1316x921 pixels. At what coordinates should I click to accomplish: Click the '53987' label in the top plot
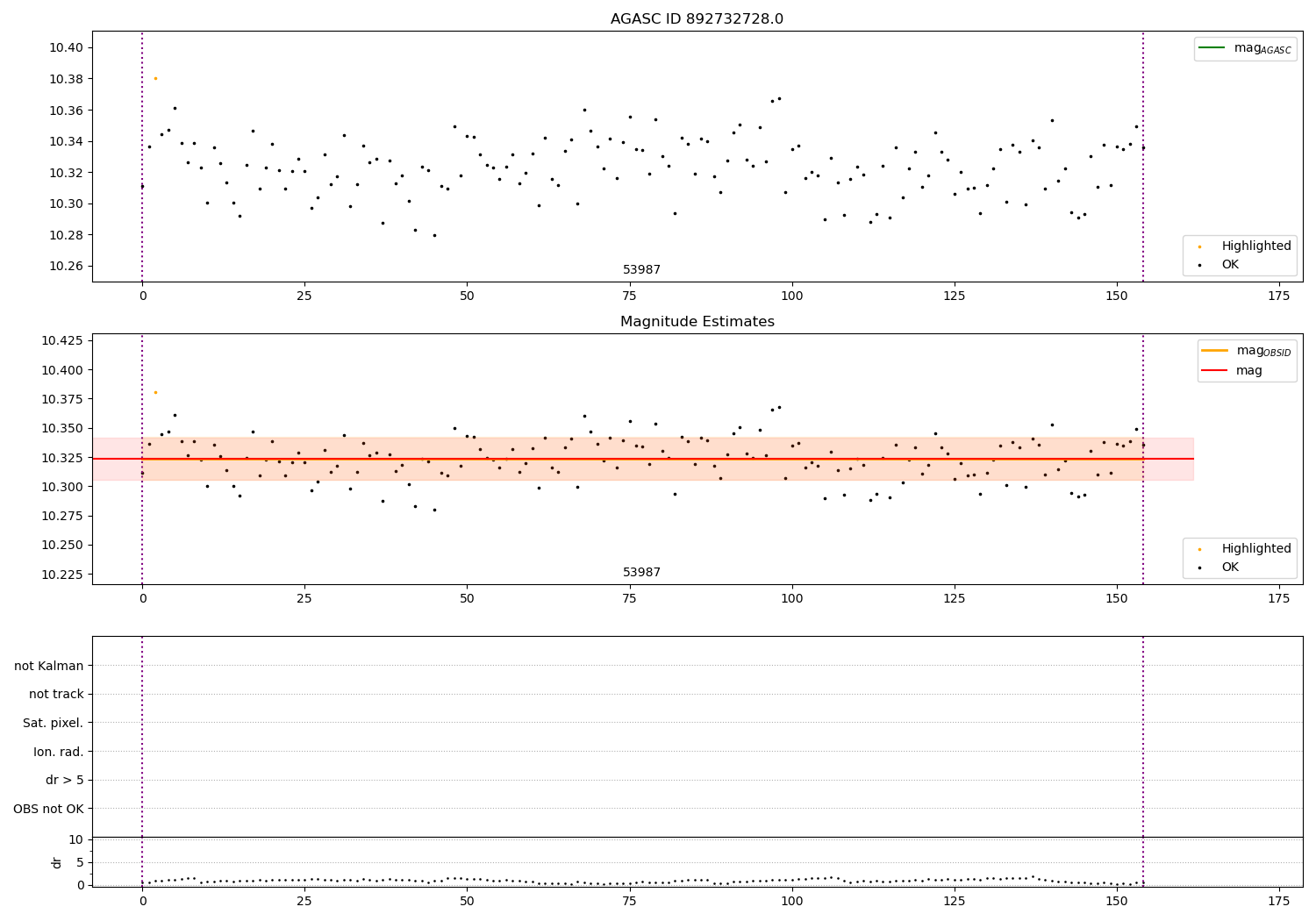coord(641,270)
